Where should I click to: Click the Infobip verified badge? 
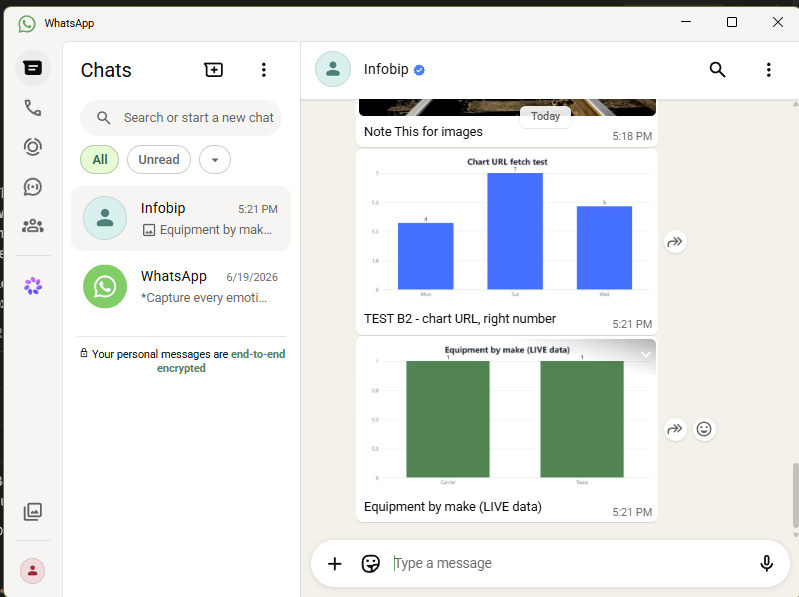pos(419,70)
